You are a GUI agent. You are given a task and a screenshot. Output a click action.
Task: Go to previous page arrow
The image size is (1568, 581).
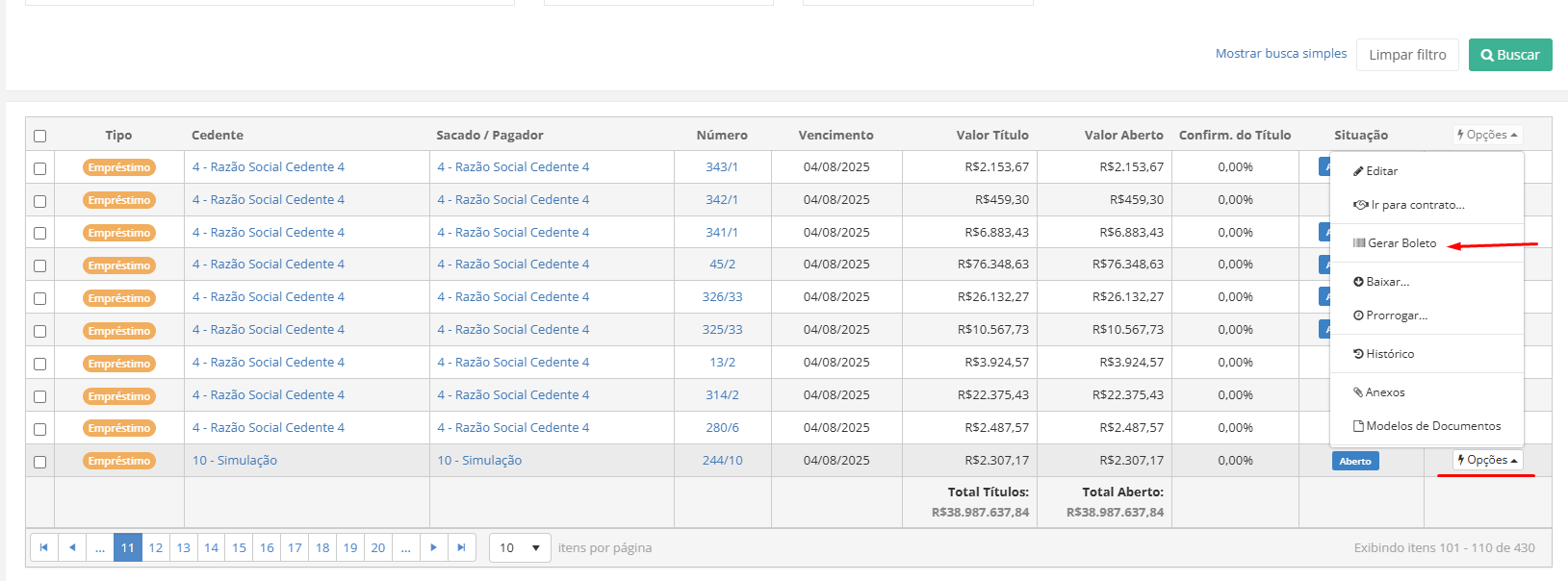(72, 547)
